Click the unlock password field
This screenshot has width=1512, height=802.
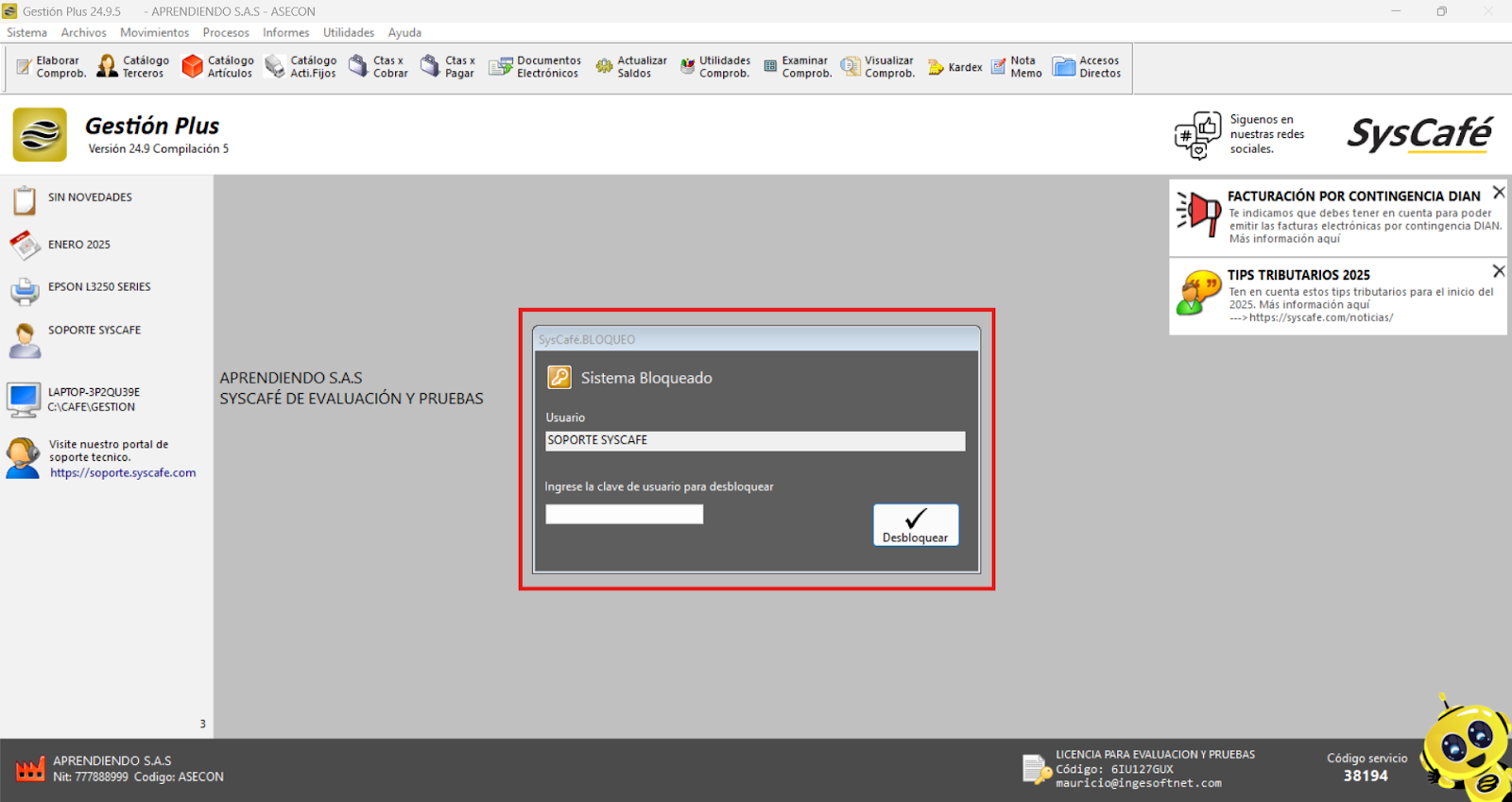[x=624, y=514]
